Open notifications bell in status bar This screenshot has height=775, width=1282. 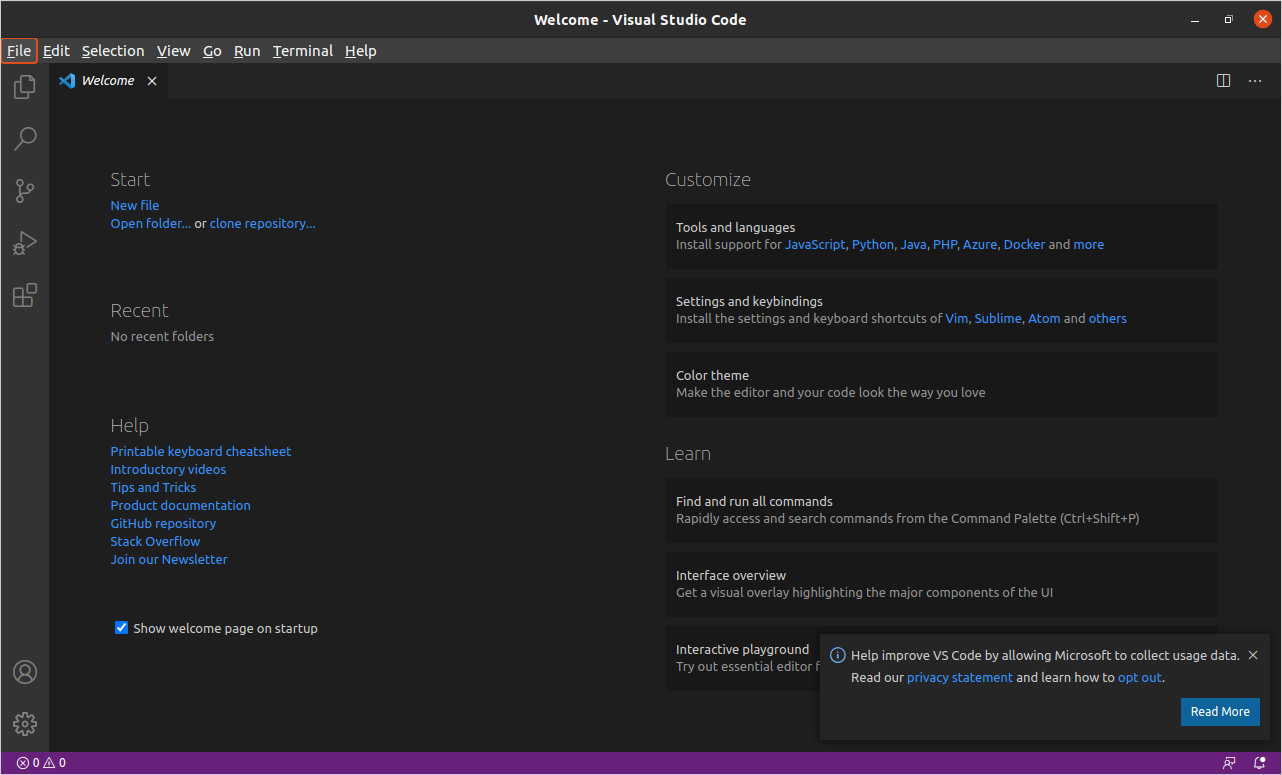(1260, 763)
